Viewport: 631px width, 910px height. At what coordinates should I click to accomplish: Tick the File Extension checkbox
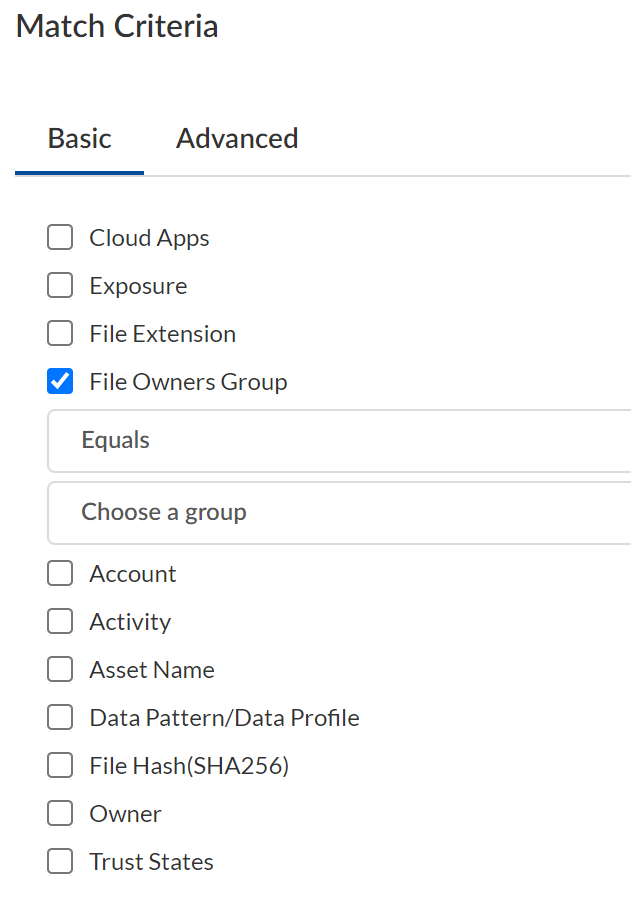tap(60, 334)
